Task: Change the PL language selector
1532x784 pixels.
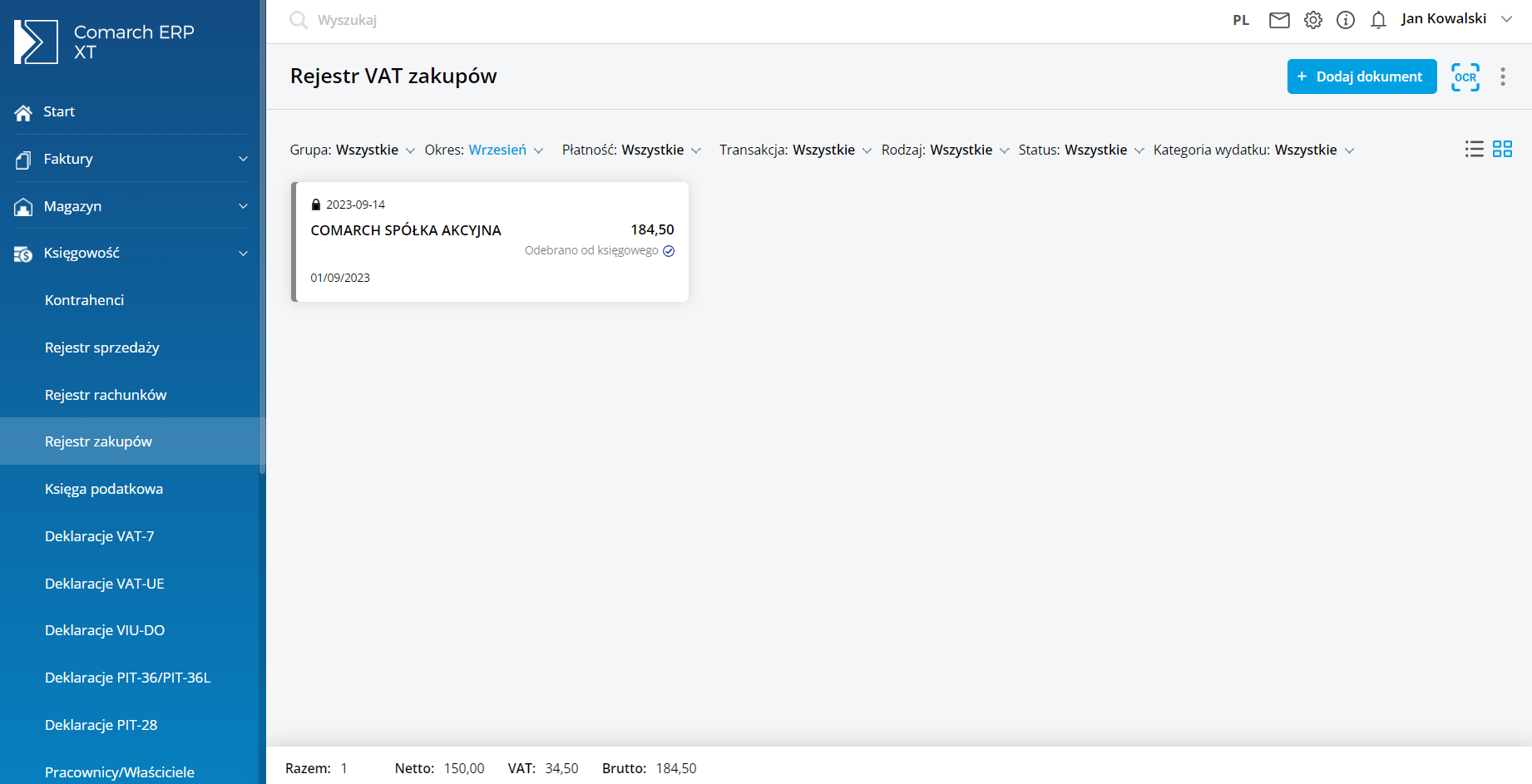Action: (x=1240, y=20)
